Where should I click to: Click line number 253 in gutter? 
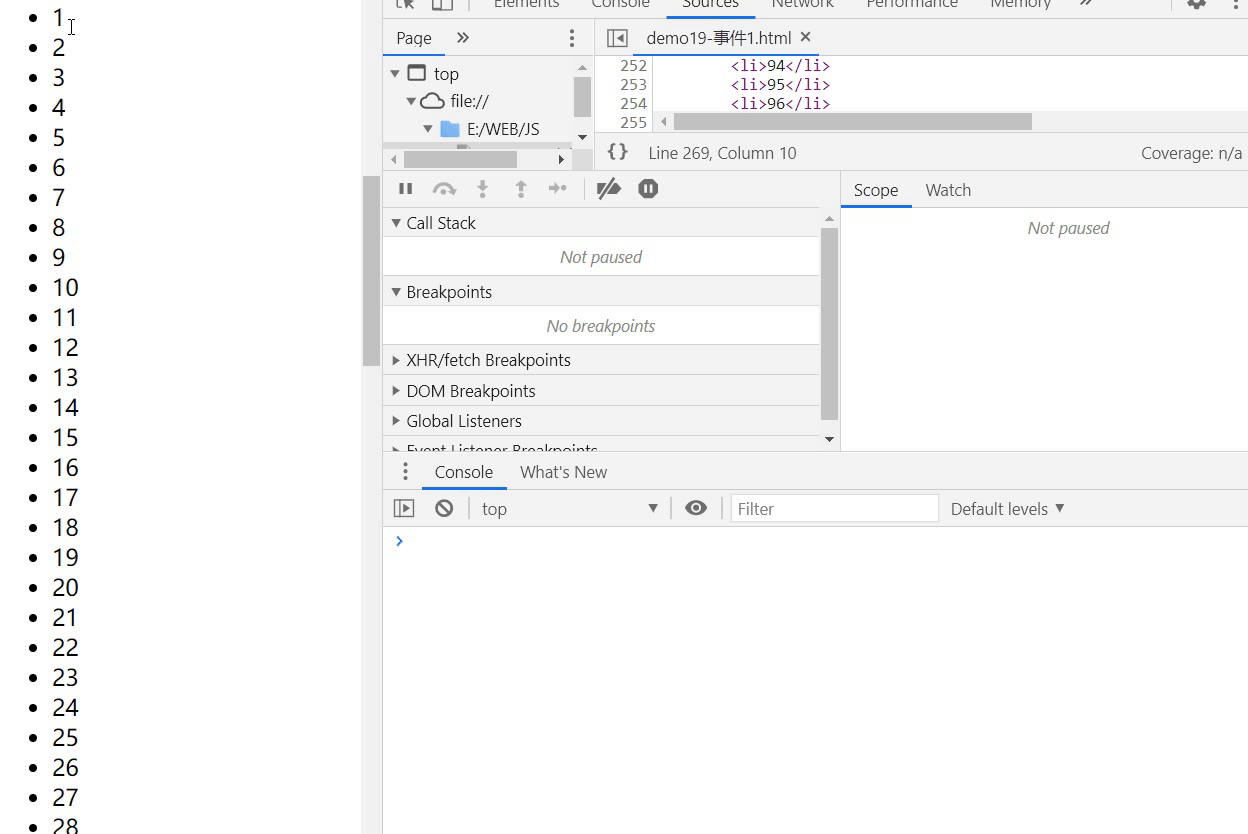pos(633,84)
